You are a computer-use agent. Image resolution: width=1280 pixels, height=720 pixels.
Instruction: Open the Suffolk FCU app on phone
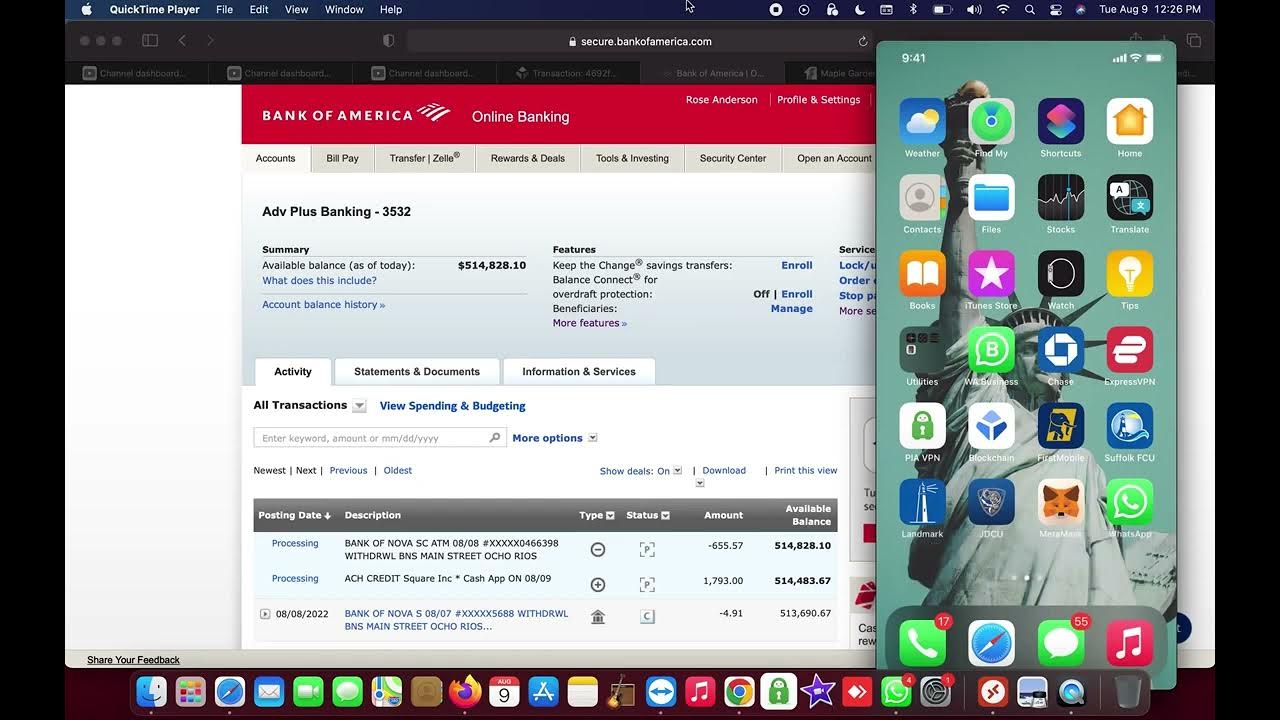1129,426
